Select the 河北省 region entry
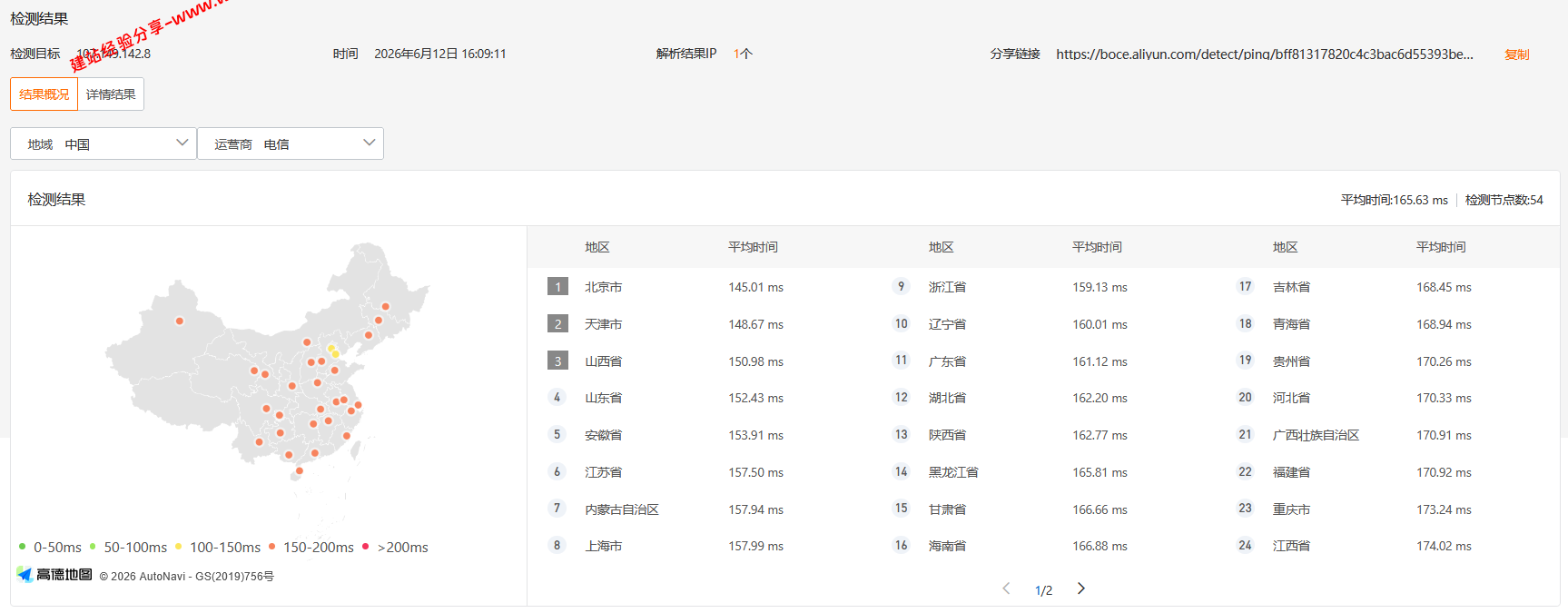 1291,398
